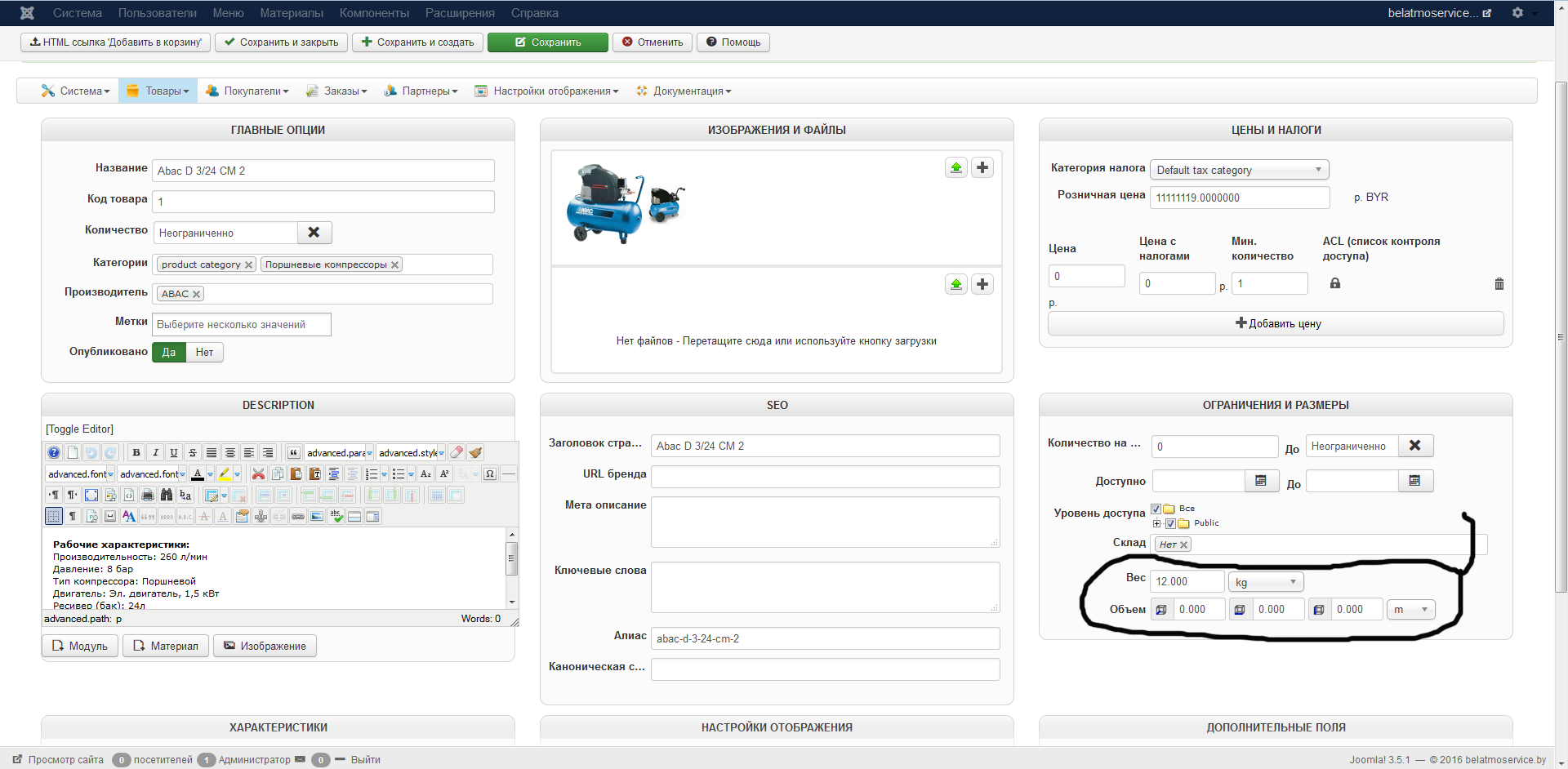The height and width of the screenshot is (769, 1568).
Task: Click the yellow highlight color swatch
Action: coord(224,474)
